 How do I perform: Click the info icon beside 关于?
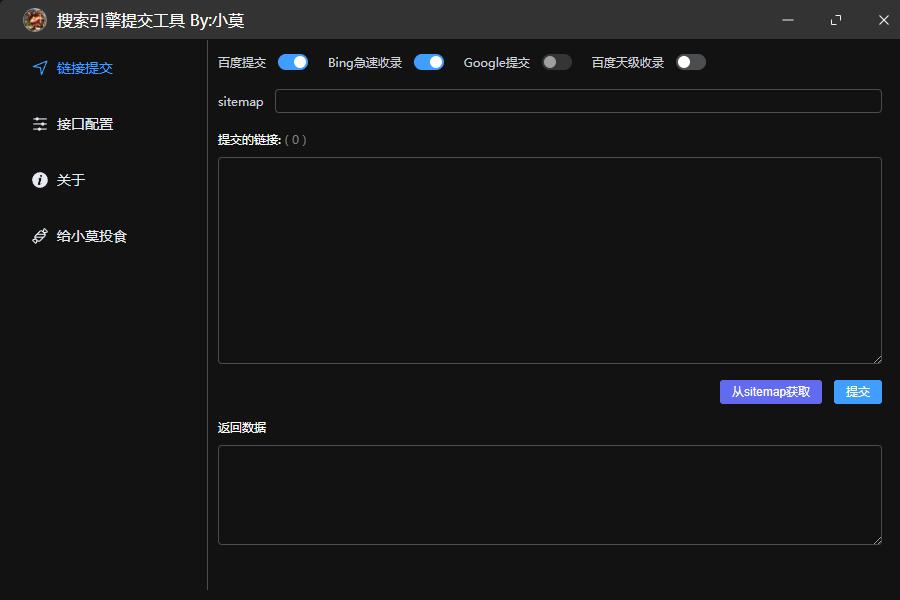pyautogui.click(x=40, y=180)
